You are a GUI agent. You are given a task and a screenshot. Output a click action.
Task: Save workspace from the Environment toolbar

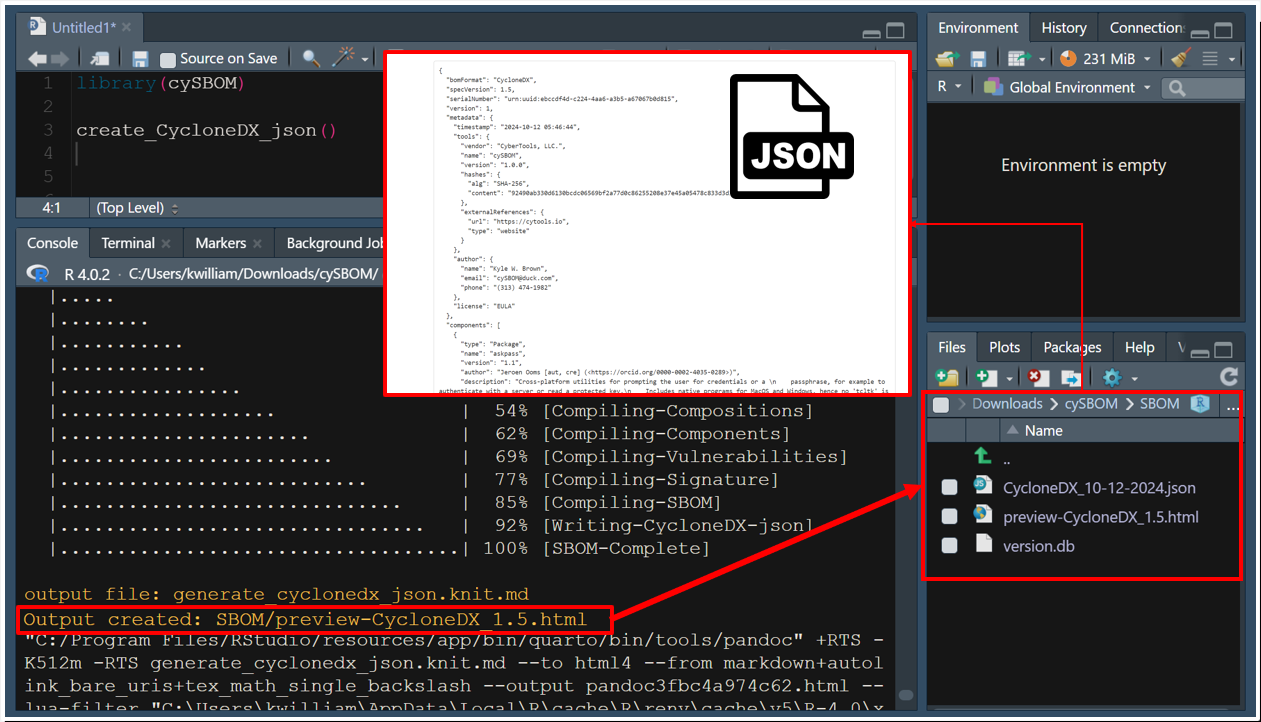[978, 59]
